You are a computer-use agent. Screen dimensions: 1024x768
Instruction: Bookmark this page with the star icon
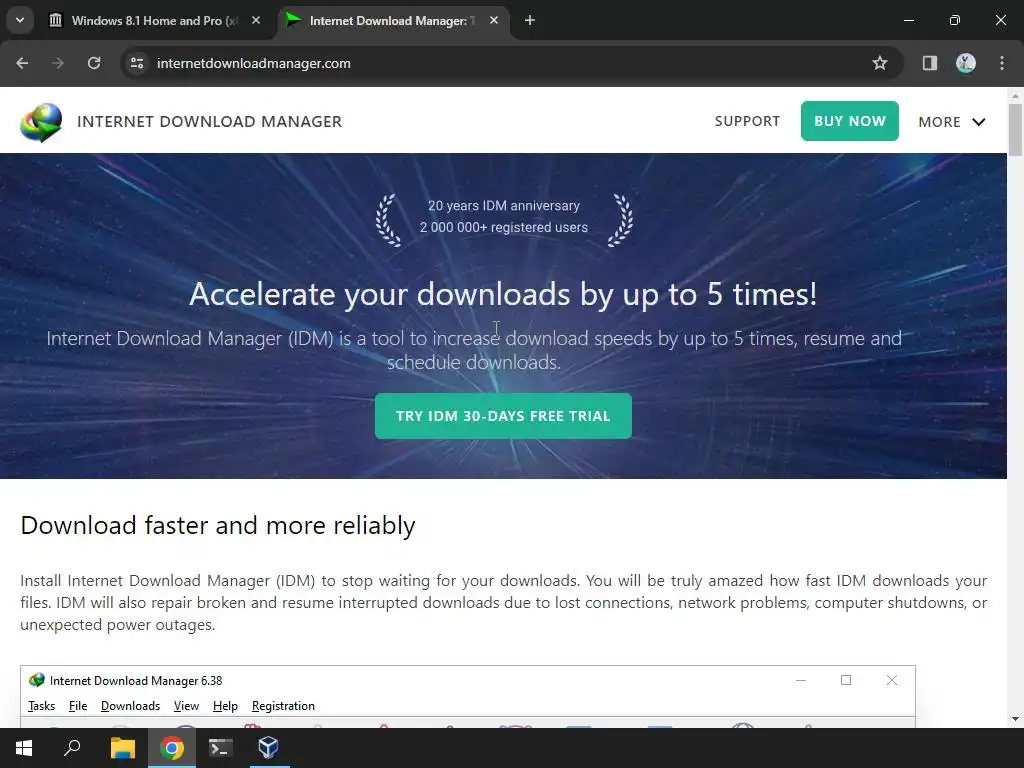[x=880, y=63]
